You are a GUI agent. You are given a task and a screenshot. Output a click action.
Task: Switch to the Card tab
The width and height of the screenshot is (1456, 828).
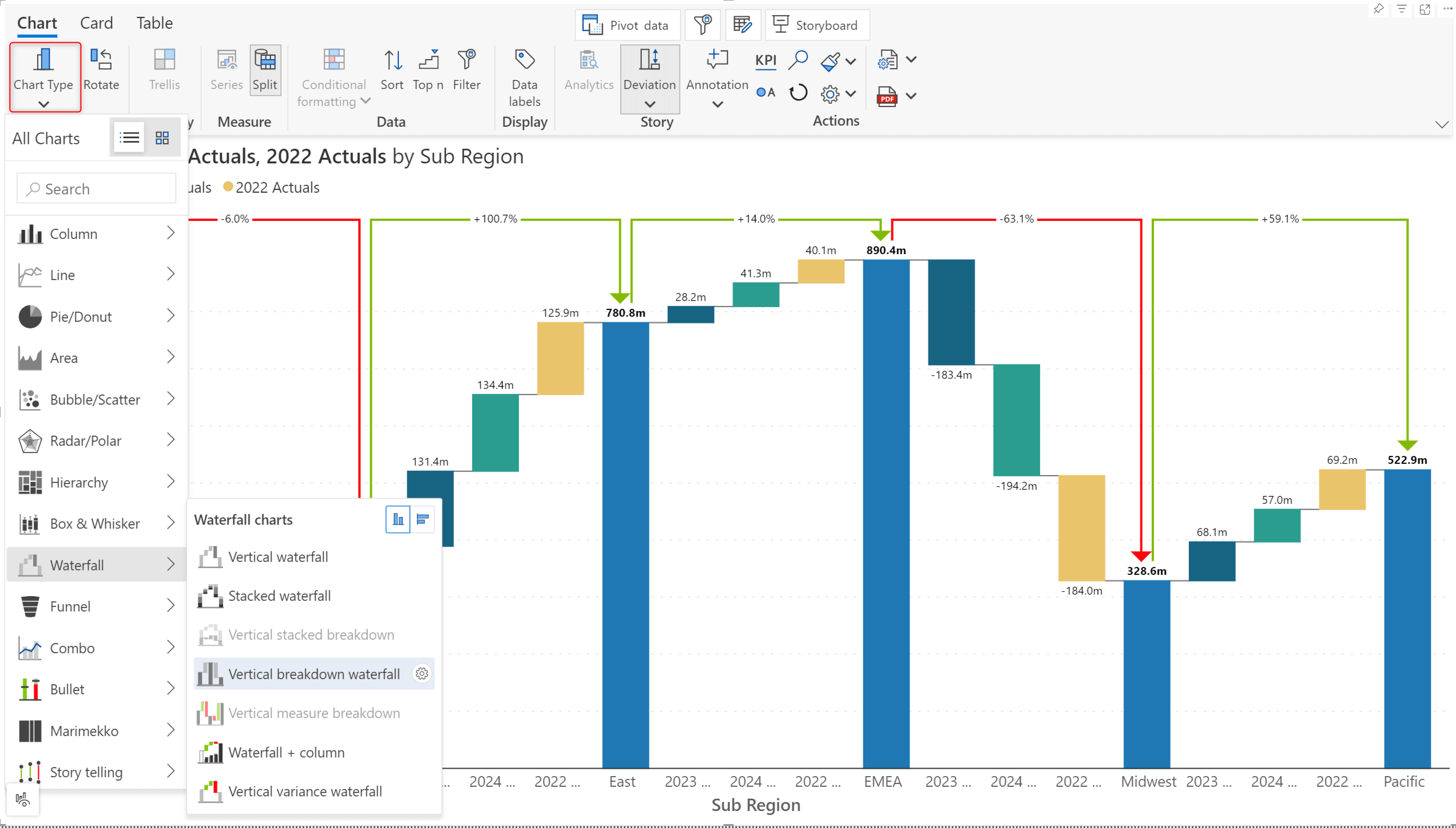click(x=95, y=22)
